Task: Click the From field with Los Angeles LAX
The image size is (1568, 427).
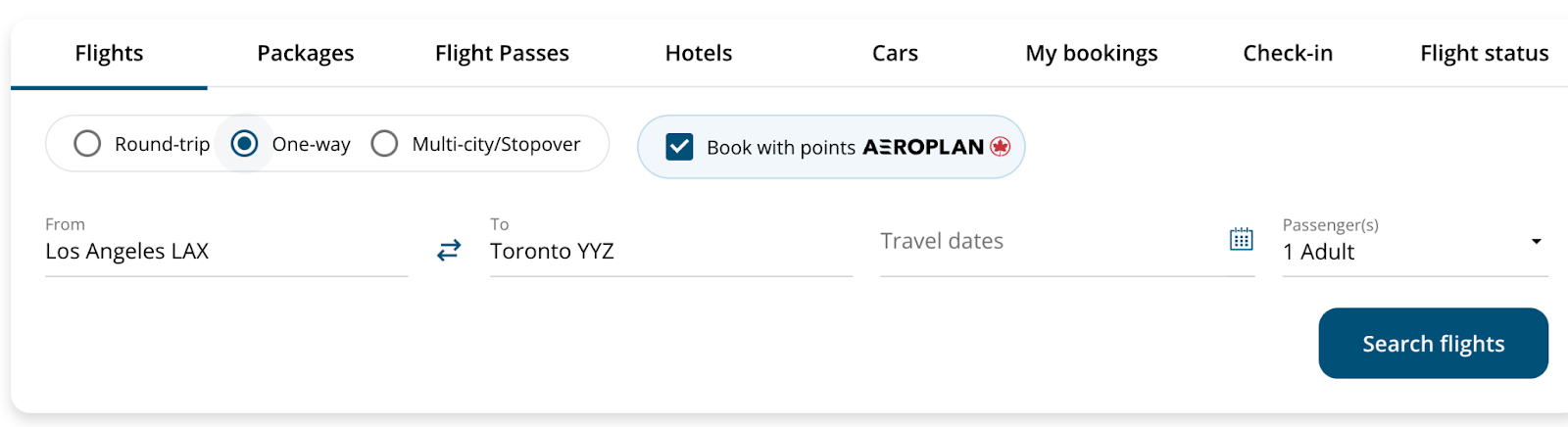Action: click(225, 251)
